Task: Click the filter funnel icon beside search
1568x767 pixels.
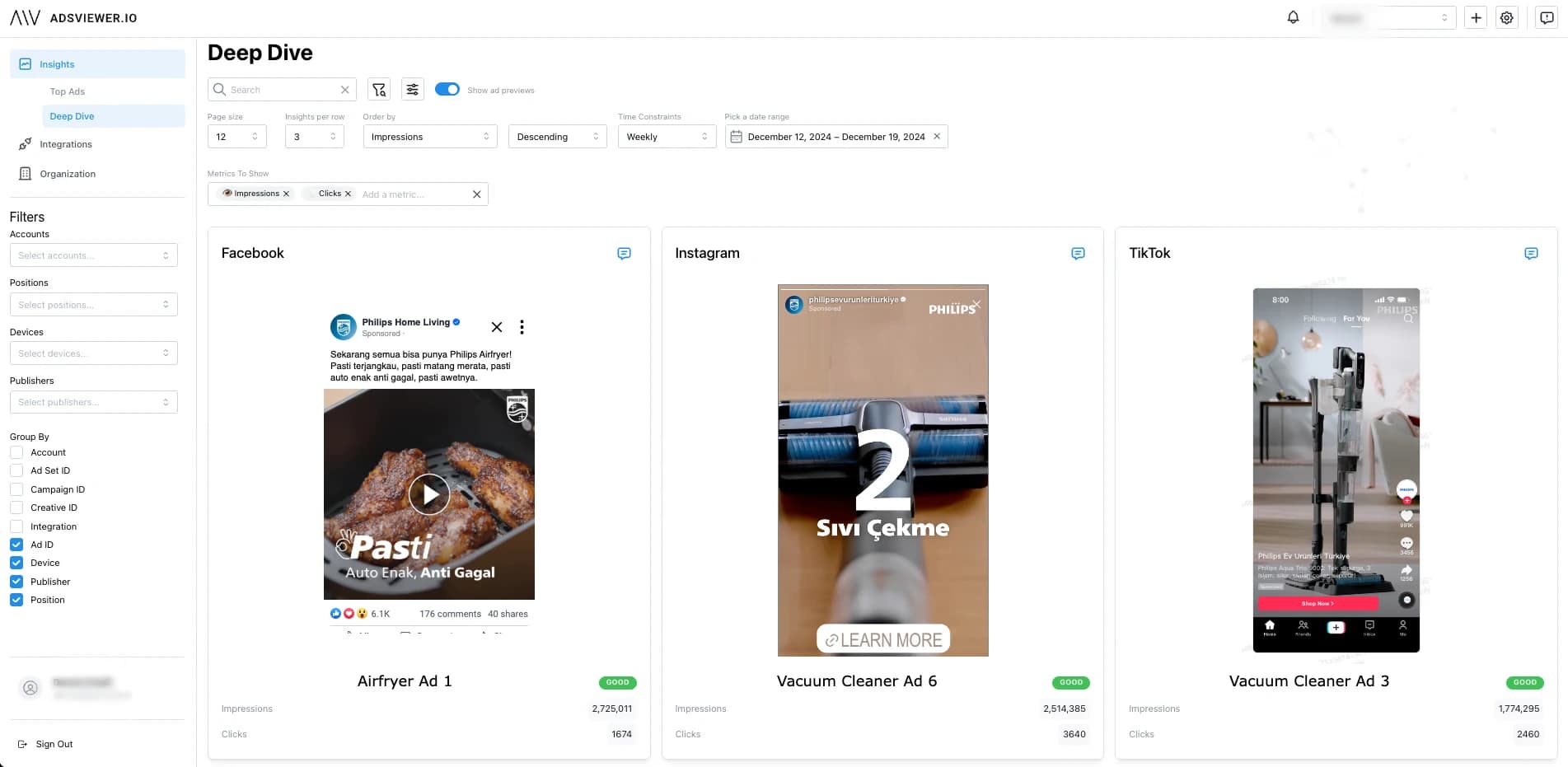Action: 379,90
